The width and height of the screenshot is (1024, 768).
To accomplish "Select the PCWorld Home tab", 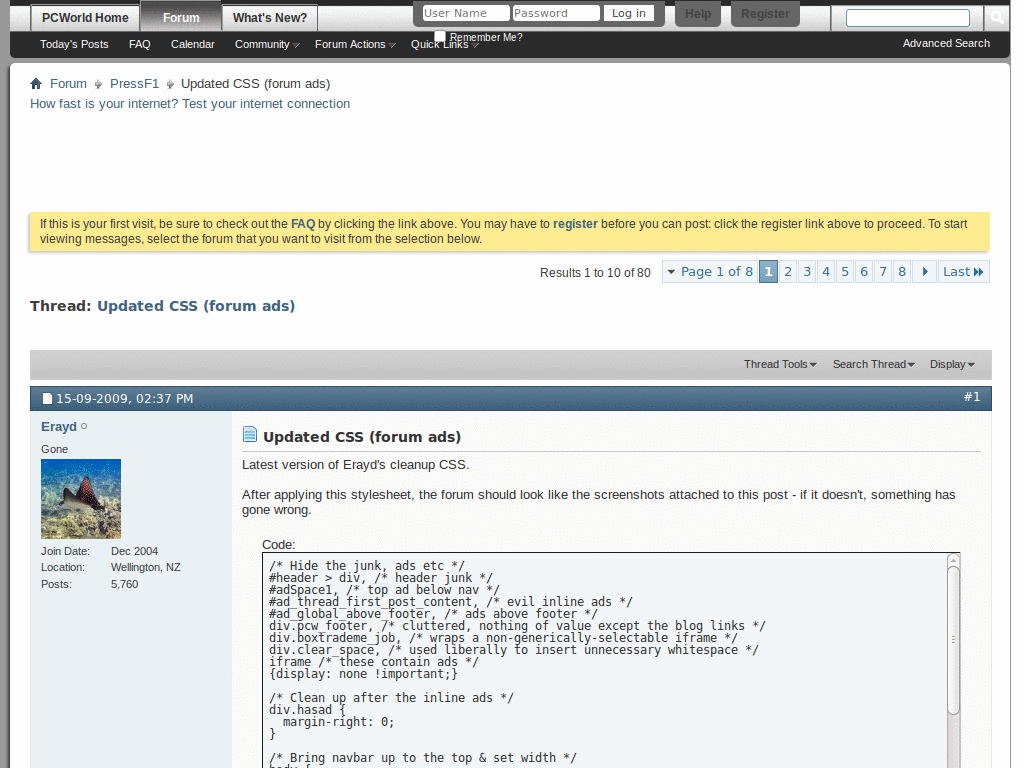I will tap(84, 17).
